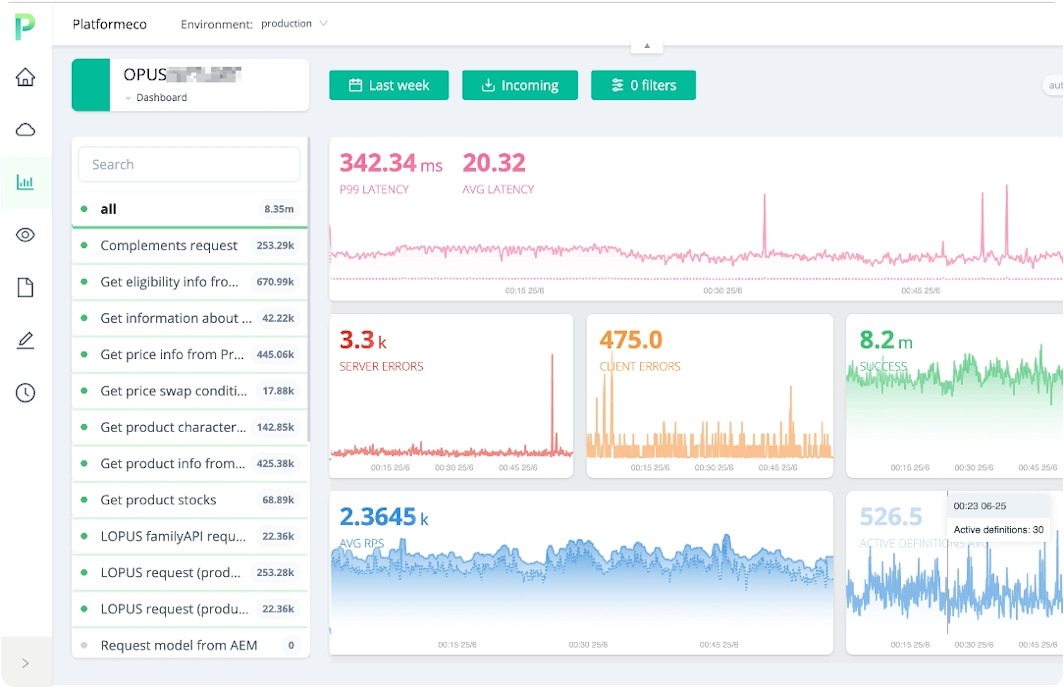Expand the Dashboard dropdown under OPUS

pyautogui.click(x=160, y=98)
